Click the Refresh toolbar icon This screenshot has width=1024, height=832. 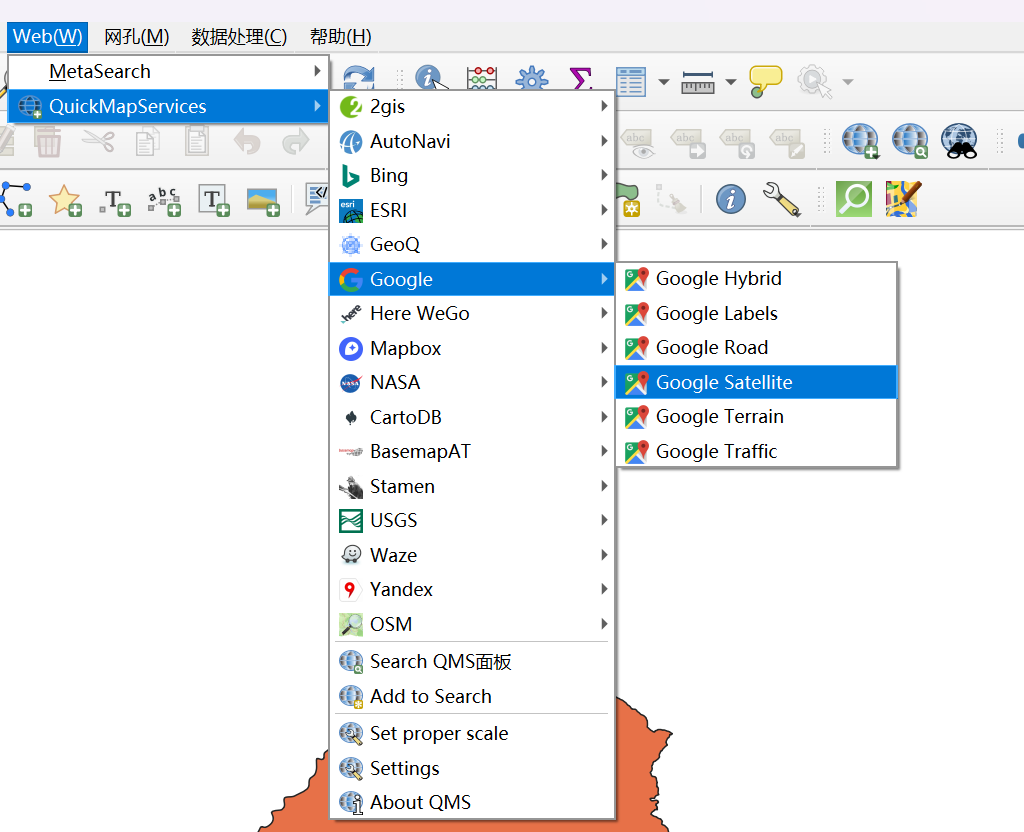click(x=359, y=77)
